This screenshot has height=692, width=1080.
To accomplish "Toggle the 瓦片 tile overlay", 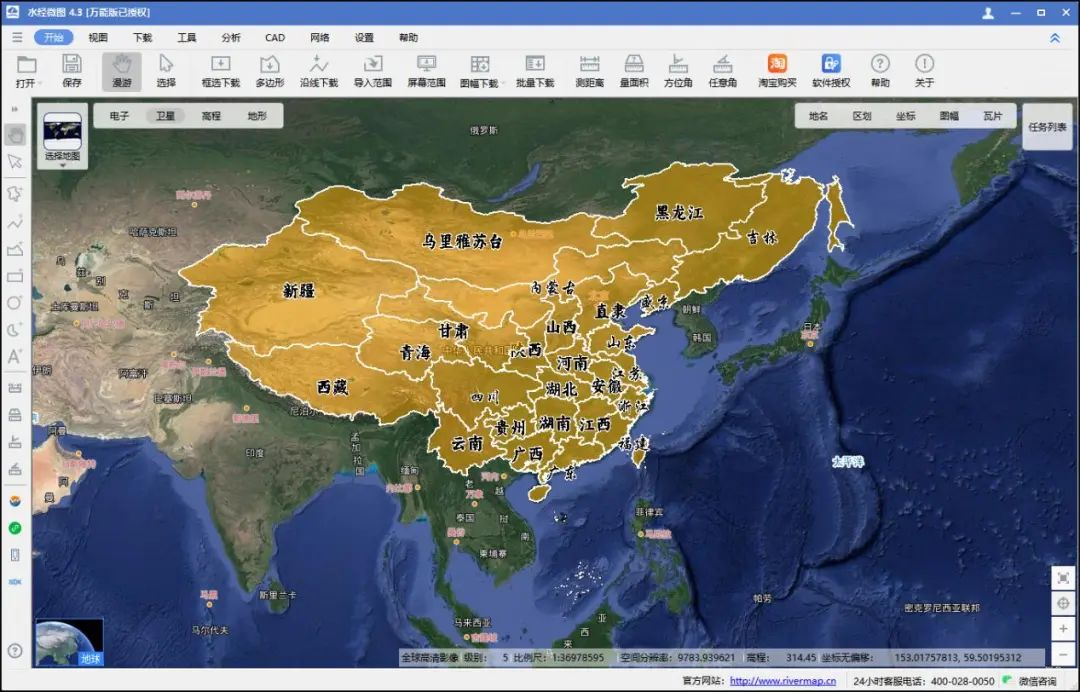I will tap(993, 116).
